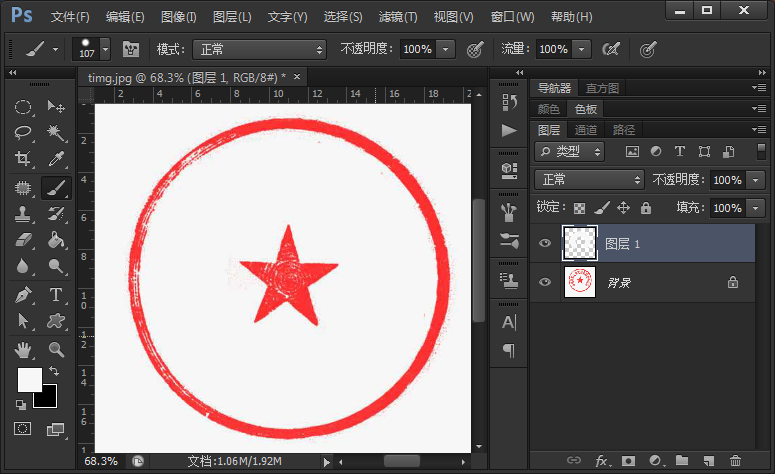Viewport: 775px width, 474px height.
Task: Change the screen mode
Action: pos(55,430)
